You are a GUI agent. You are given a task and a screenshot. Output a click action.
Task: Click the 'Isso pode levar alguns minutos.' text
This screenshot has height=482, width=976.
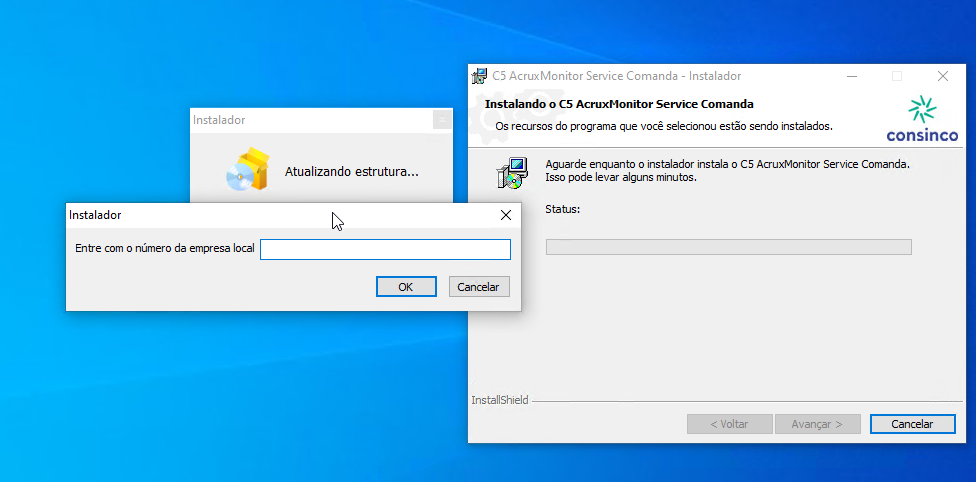[x=621, y=177]
